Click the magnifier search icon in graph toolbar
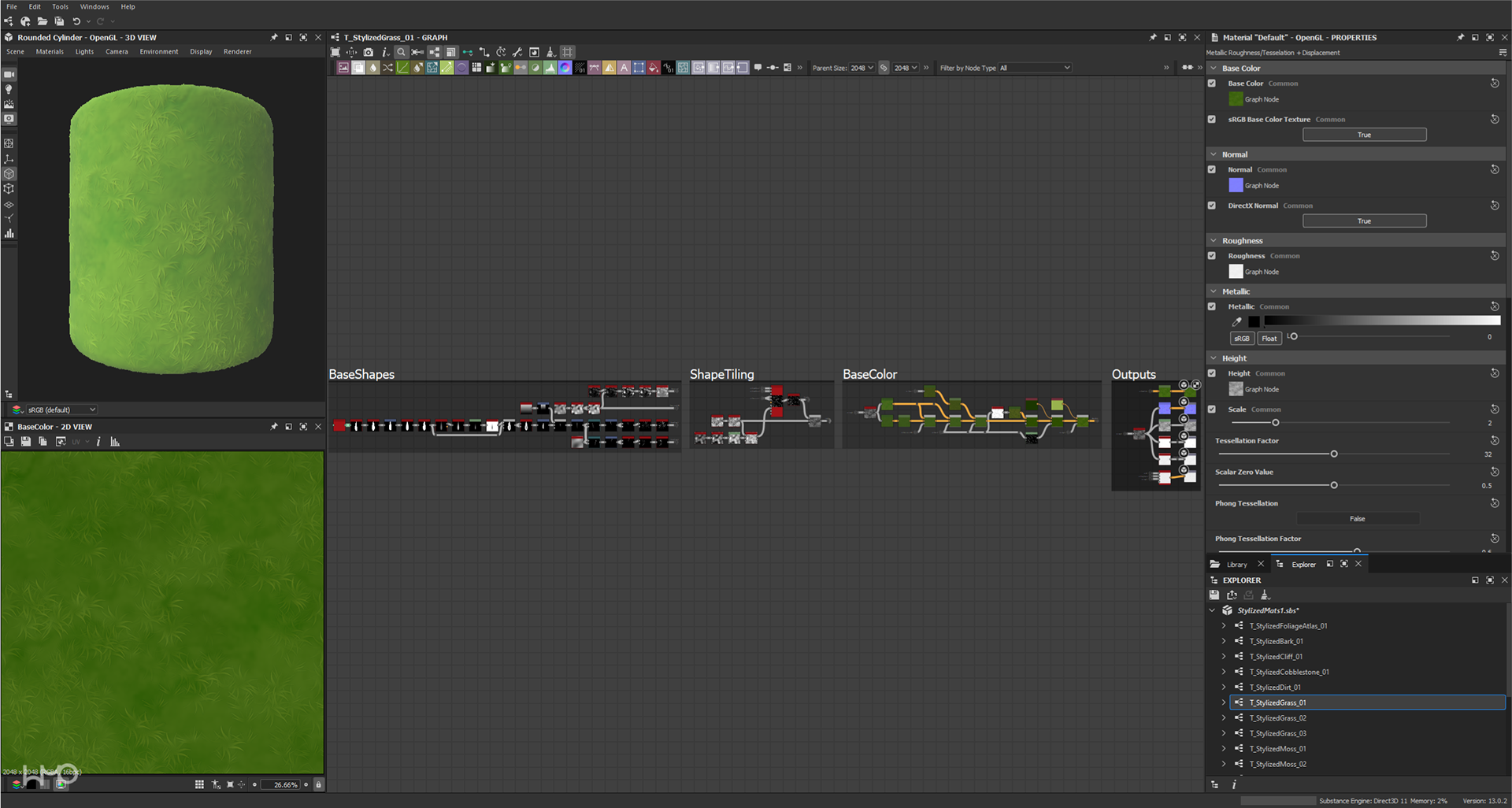Image resolution: width=1512 pixels, height=808 pixels. pyautogui.click(x=401, y=52)
